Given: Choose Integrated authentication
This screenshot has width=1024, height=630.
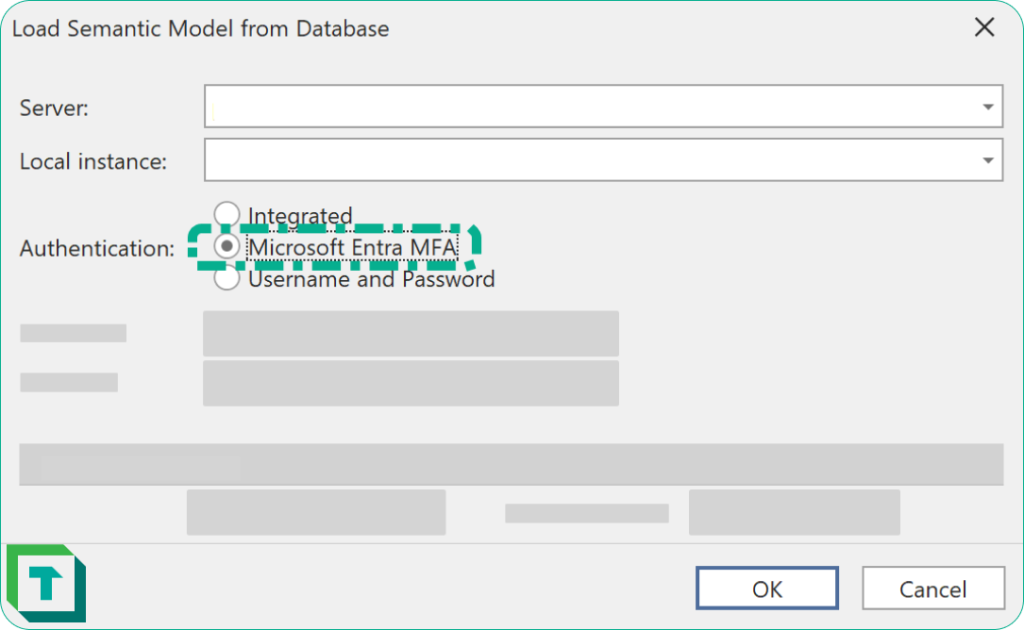Looking at the screenshot, I should 227,213.
